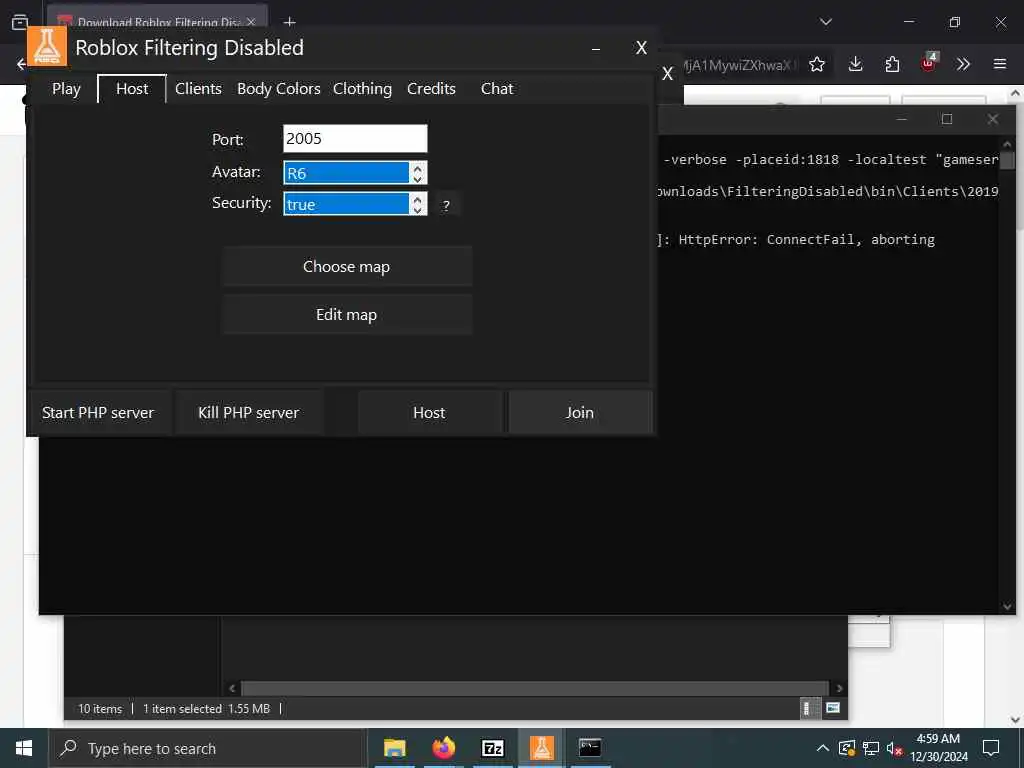Show hidden system tray icons
1024x768 pixels.
(x=823, y=748)
